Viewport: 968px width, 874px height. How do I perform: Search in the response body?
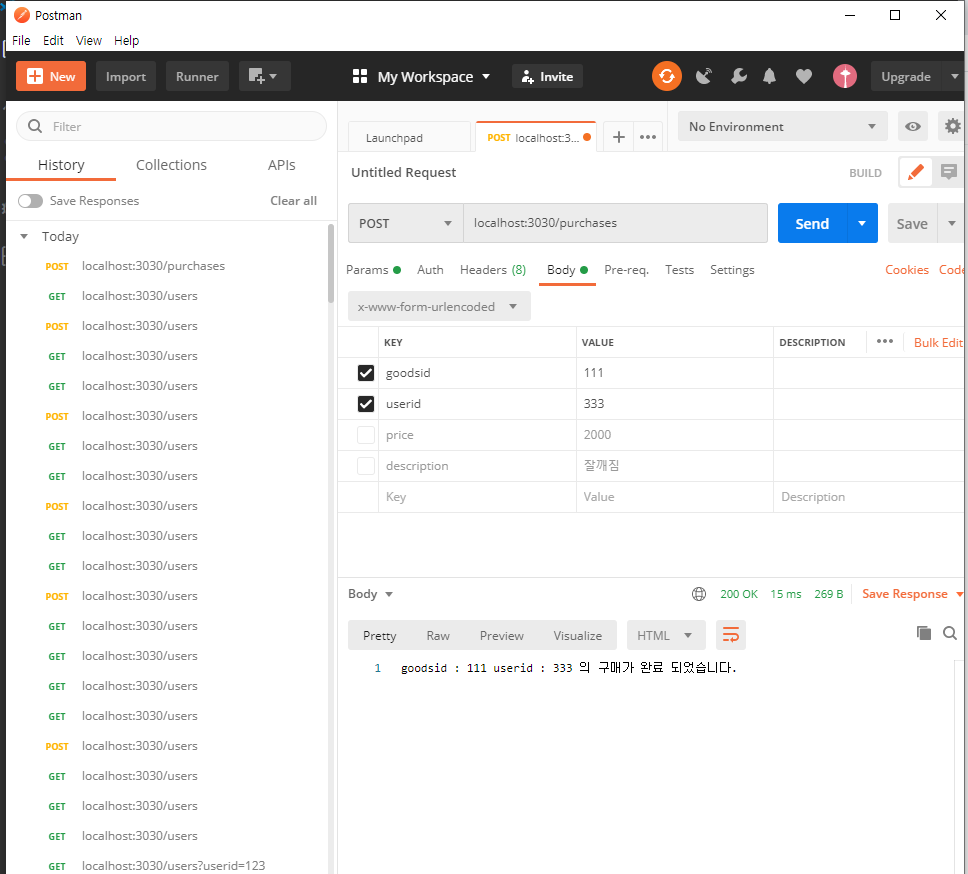[949, 633]
